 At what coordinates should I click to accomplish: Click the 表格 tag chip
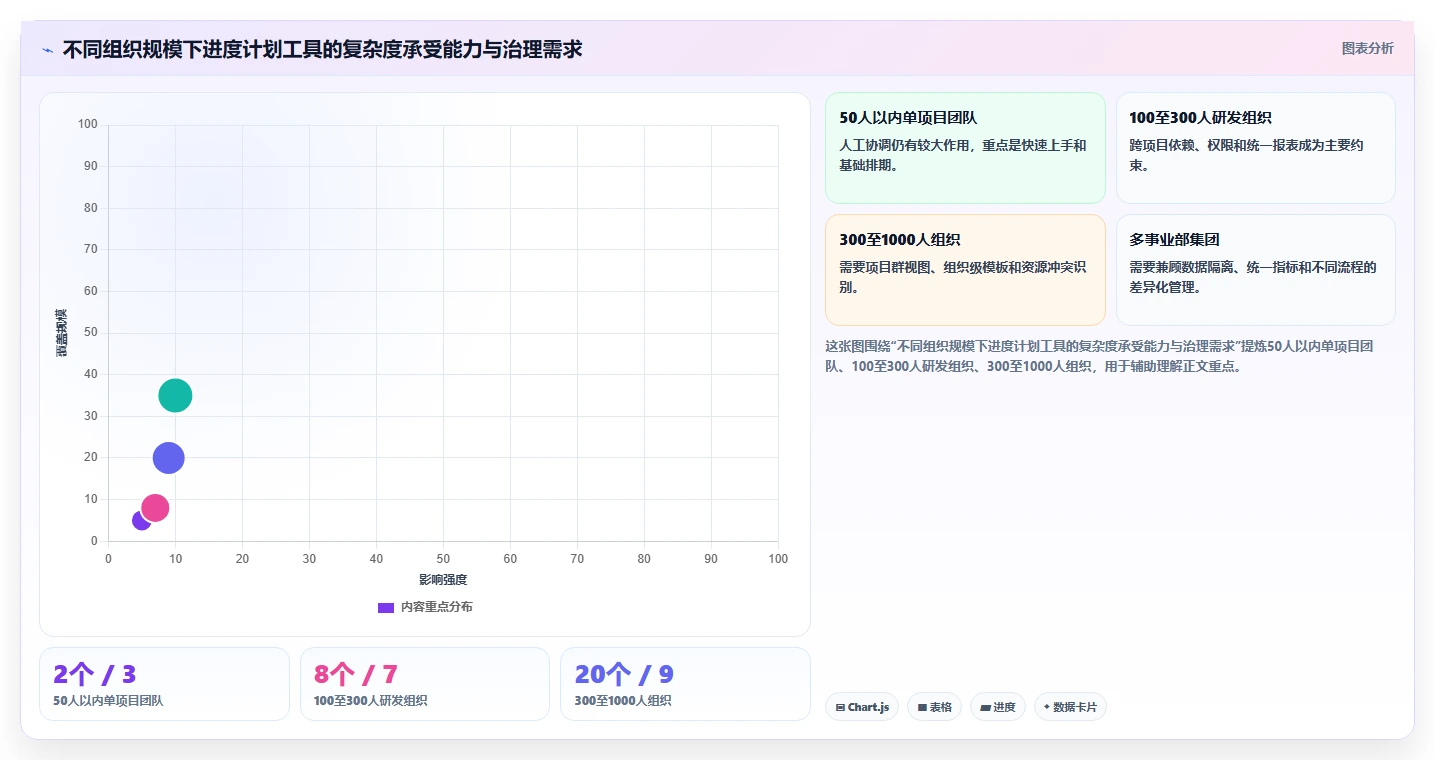click(x=934, y=707)
